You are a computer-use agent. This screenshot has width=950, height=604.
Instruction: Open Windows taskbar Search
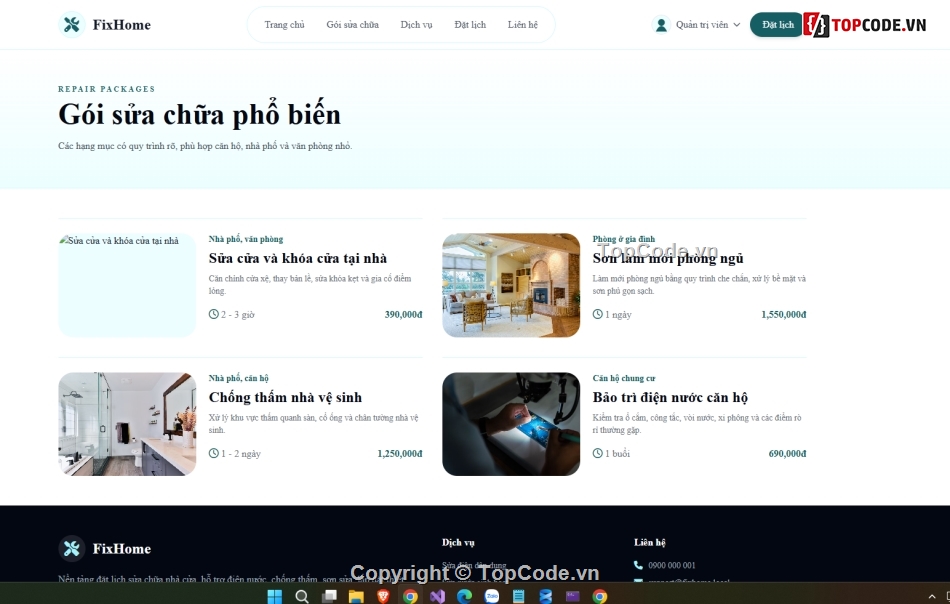click(x=301, y=597)
